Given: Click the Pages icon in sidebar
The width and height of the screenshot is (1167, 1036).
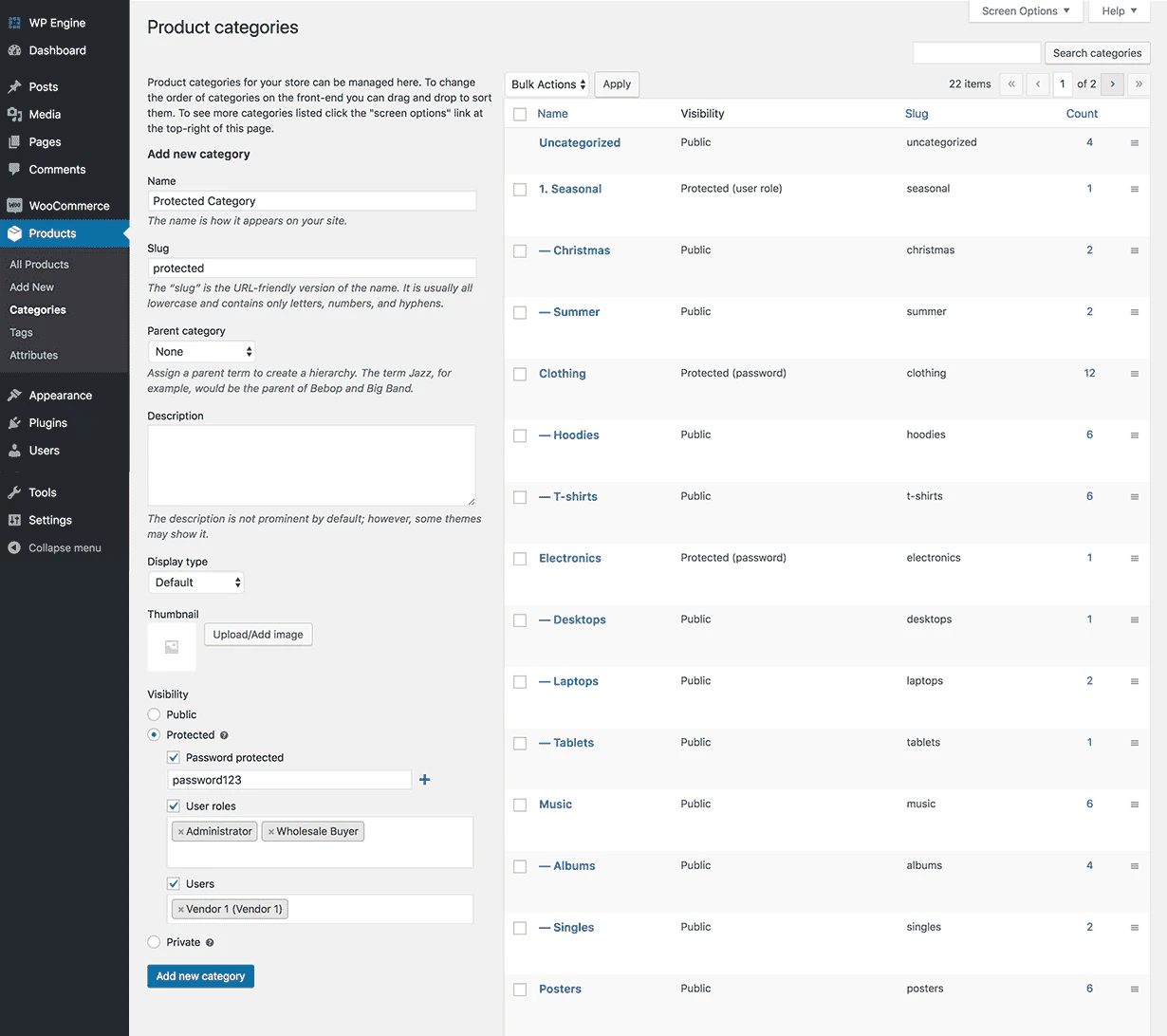Looking at the screenshot, I should click(14, 141).
